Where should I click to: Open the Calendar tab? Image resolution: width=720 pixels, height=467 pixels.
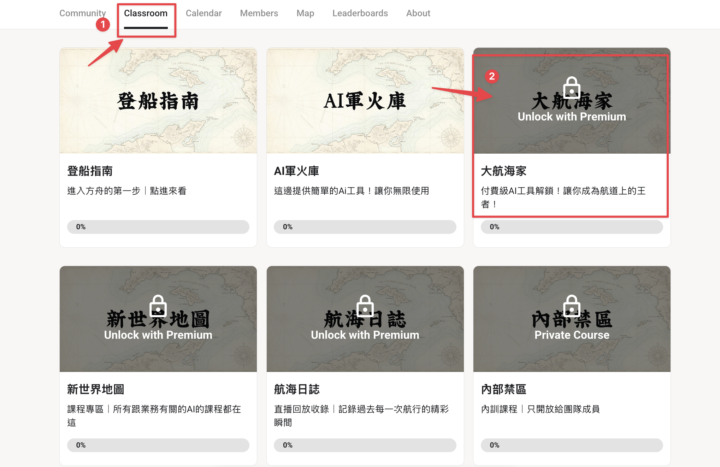(203, 13)
